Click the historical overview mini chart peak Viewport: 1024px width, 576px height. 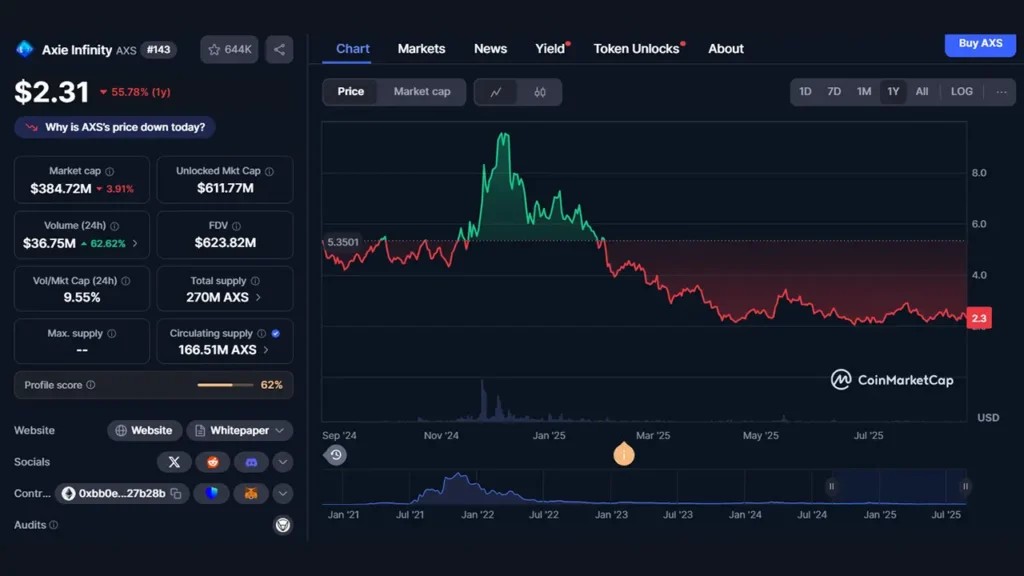coord(458,475)
